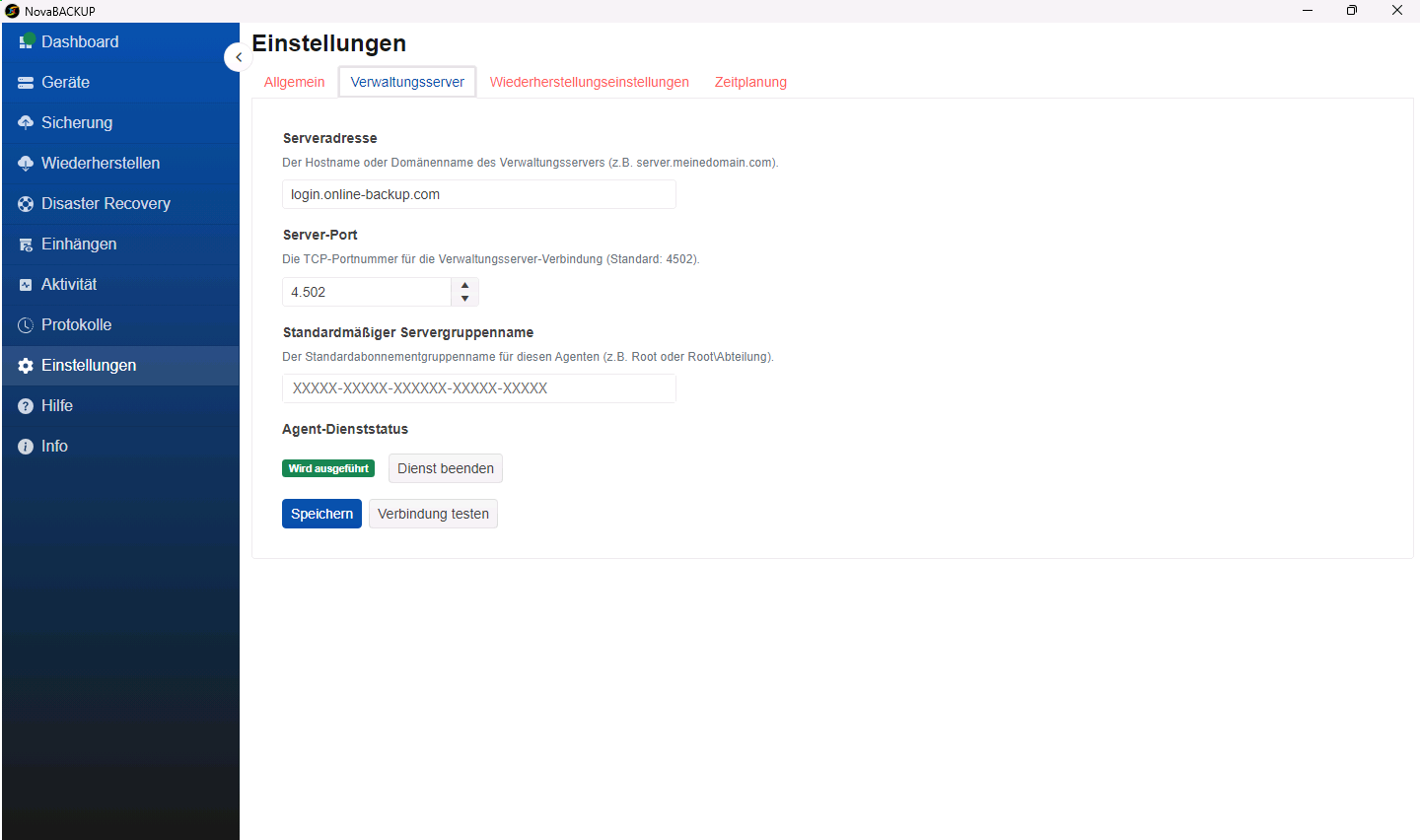Select the Verwaltungsserver tab

407,82
